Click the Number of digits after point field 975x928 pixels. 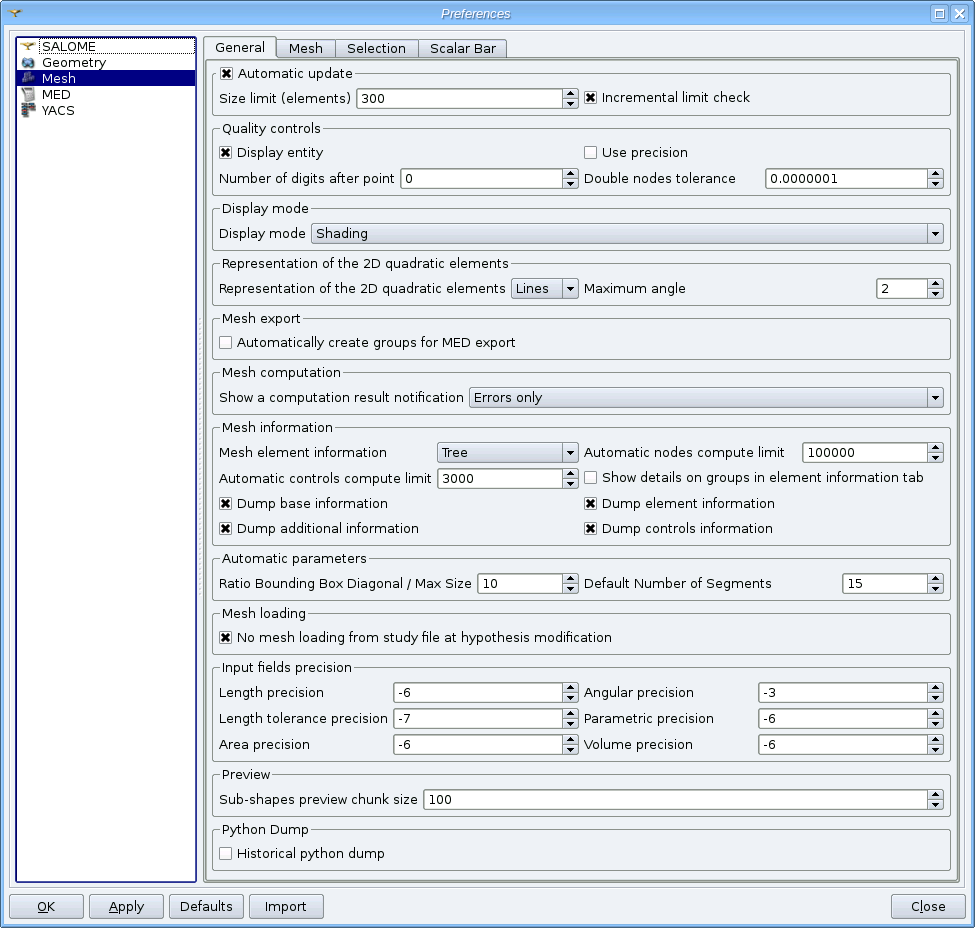coord(482,179)
